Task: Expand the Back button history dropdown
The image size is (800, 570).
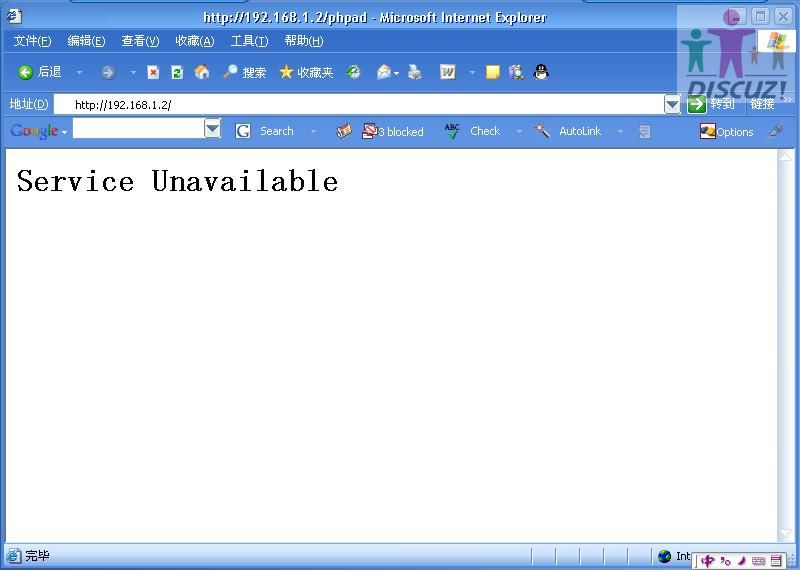Action: [x=79, y=73]
